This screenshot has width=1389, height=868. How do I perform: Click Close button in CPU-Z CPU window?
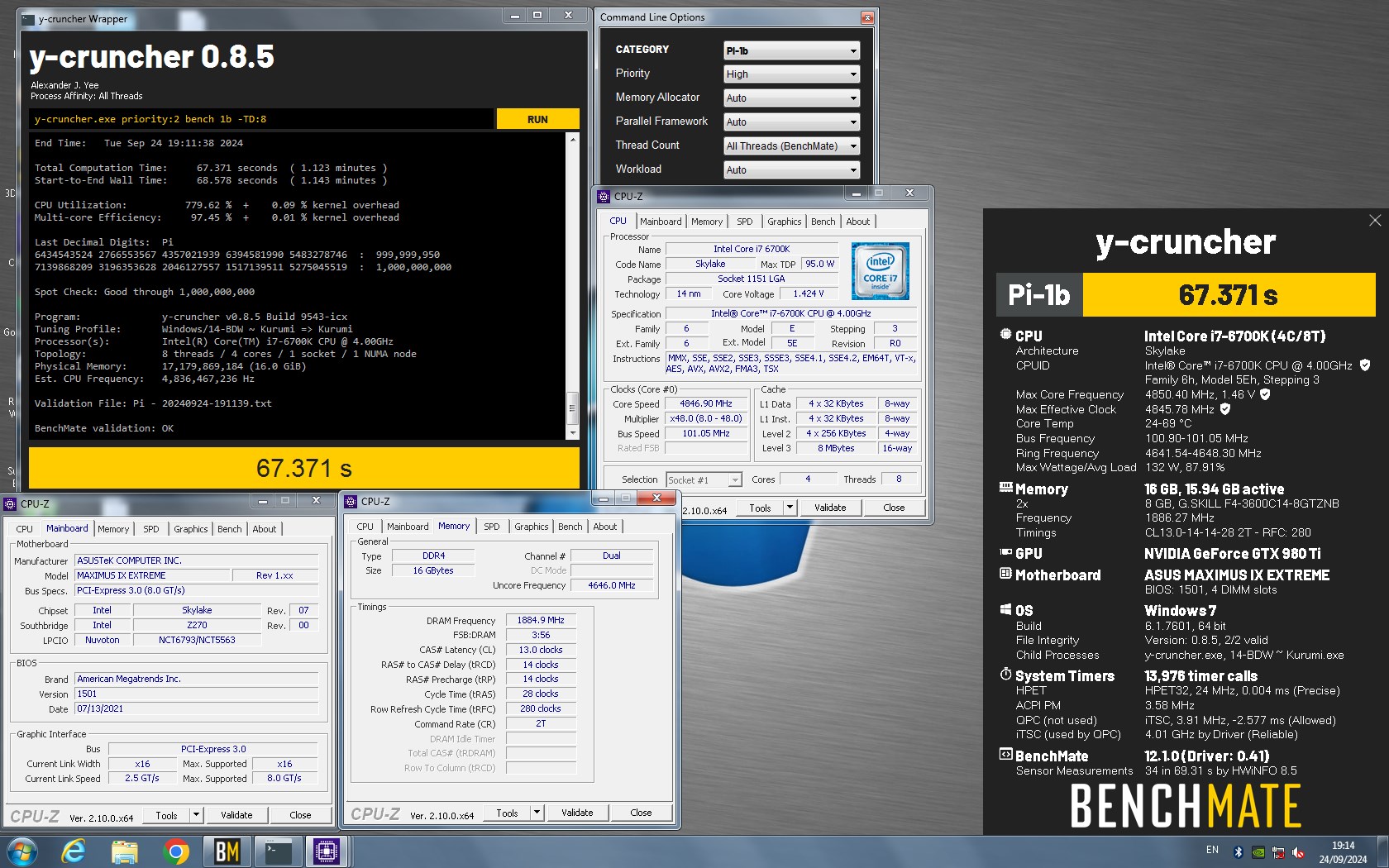[894, 508]
